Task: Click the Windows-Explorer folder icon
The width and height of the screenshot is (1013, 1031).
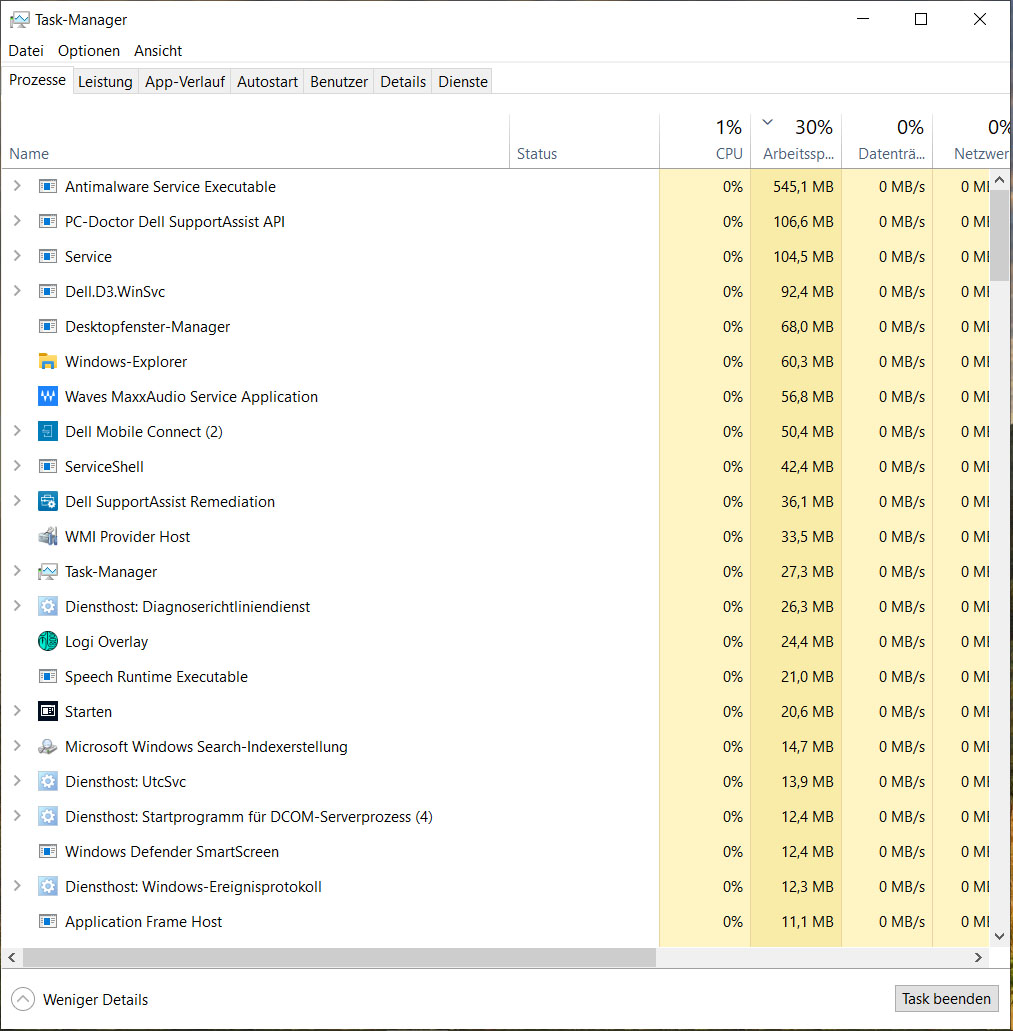Action: click(x=47, y=362)
